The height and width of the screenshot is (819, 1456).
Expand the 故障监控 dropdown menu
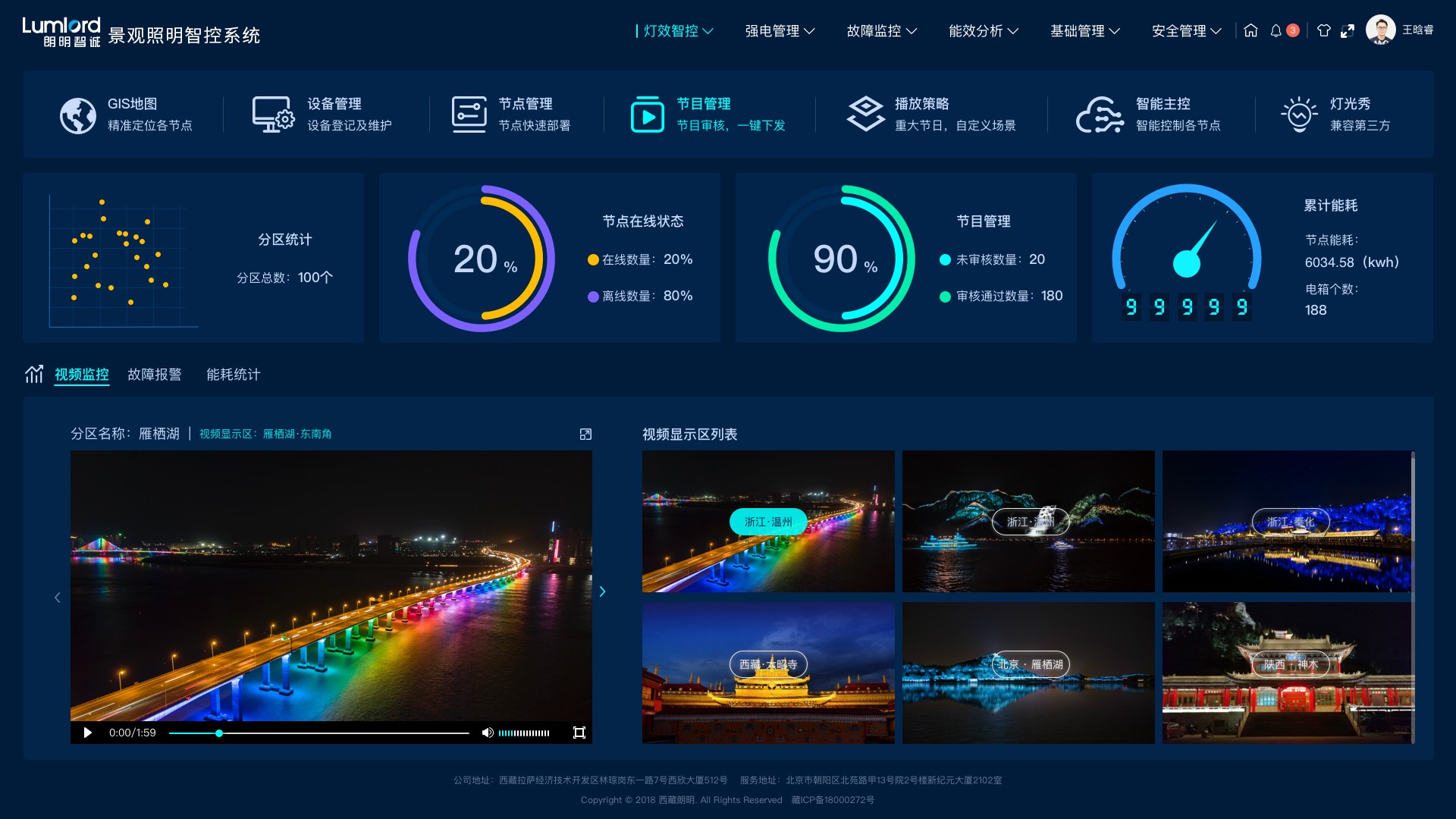pyautogui.click(x=881, y=31)
